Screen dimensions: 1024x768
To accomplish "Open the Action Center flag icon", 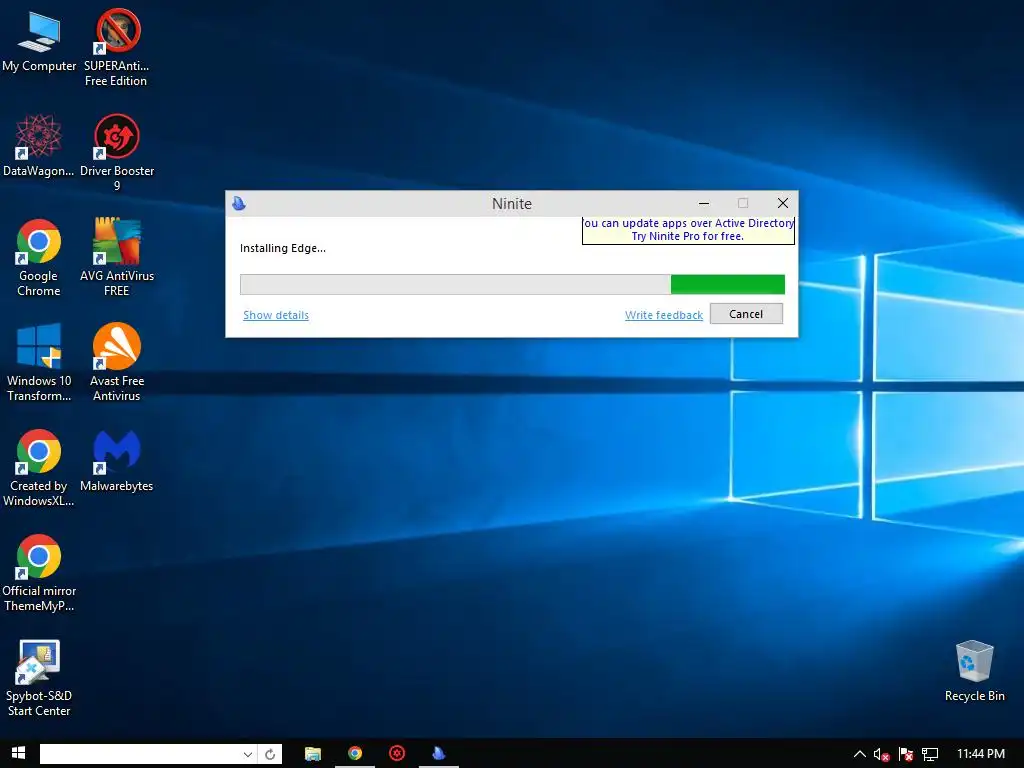I will coord(905,755).
